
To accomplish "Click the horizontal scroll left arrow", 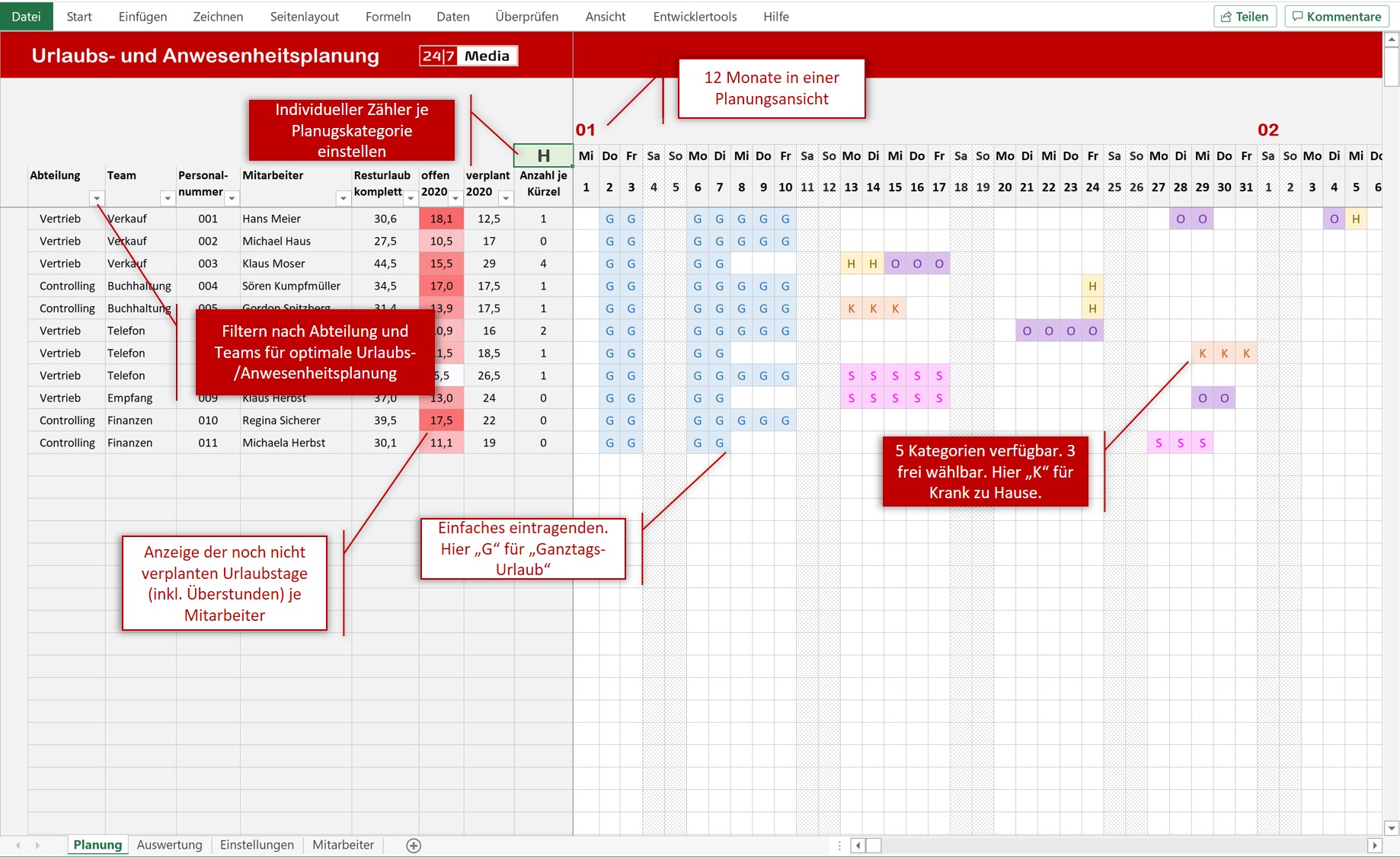I will point(858,846).
